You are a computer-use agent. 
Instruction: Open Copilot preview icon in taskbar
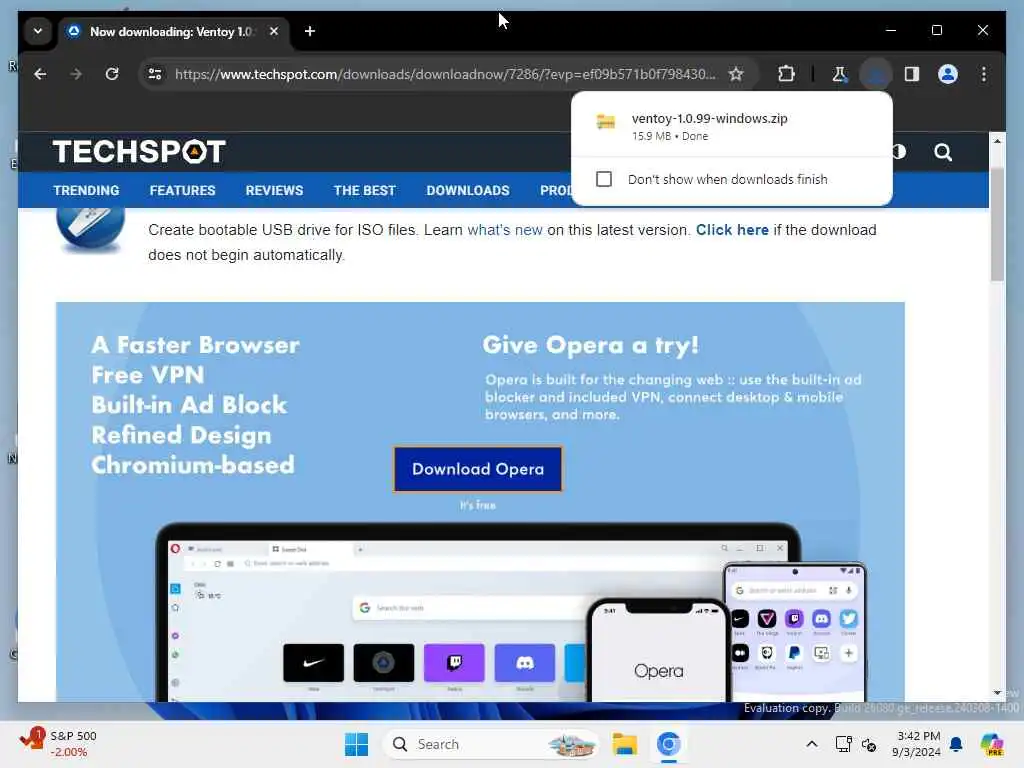click(991, 744)
